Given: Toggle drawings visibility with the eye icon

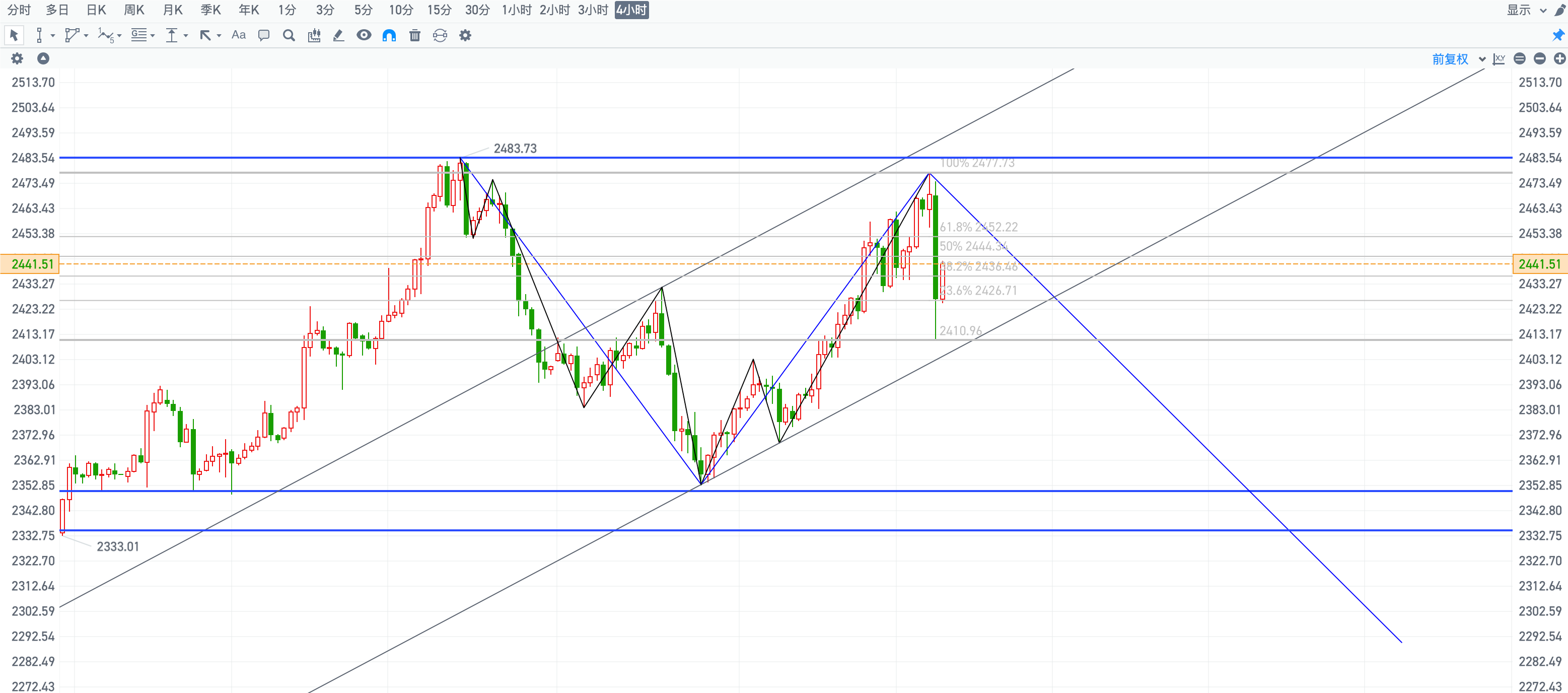Looking at the screenshot, I should 364,35.
